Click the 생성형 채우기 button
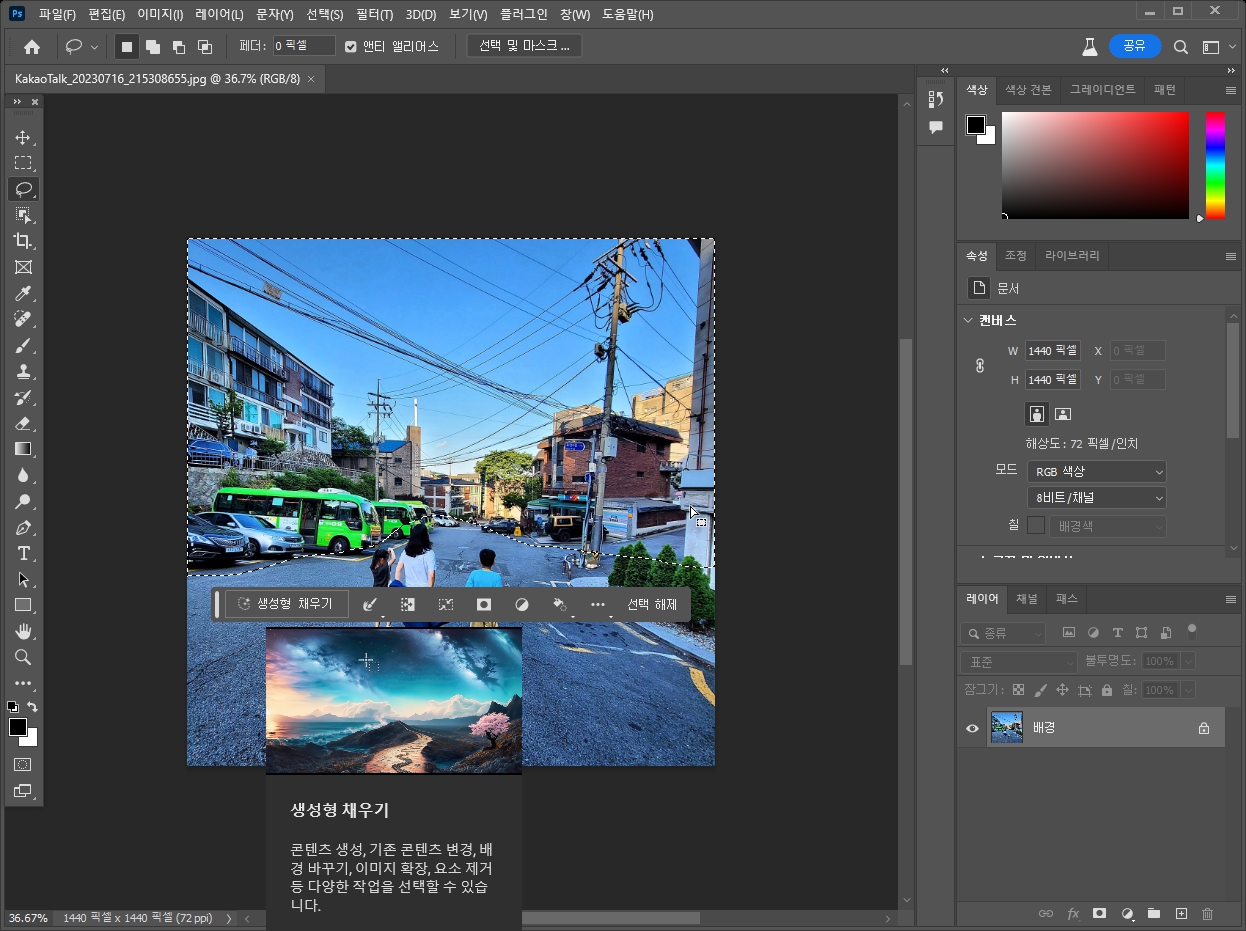Viewport: 1246px width, 931px height. 286,604
